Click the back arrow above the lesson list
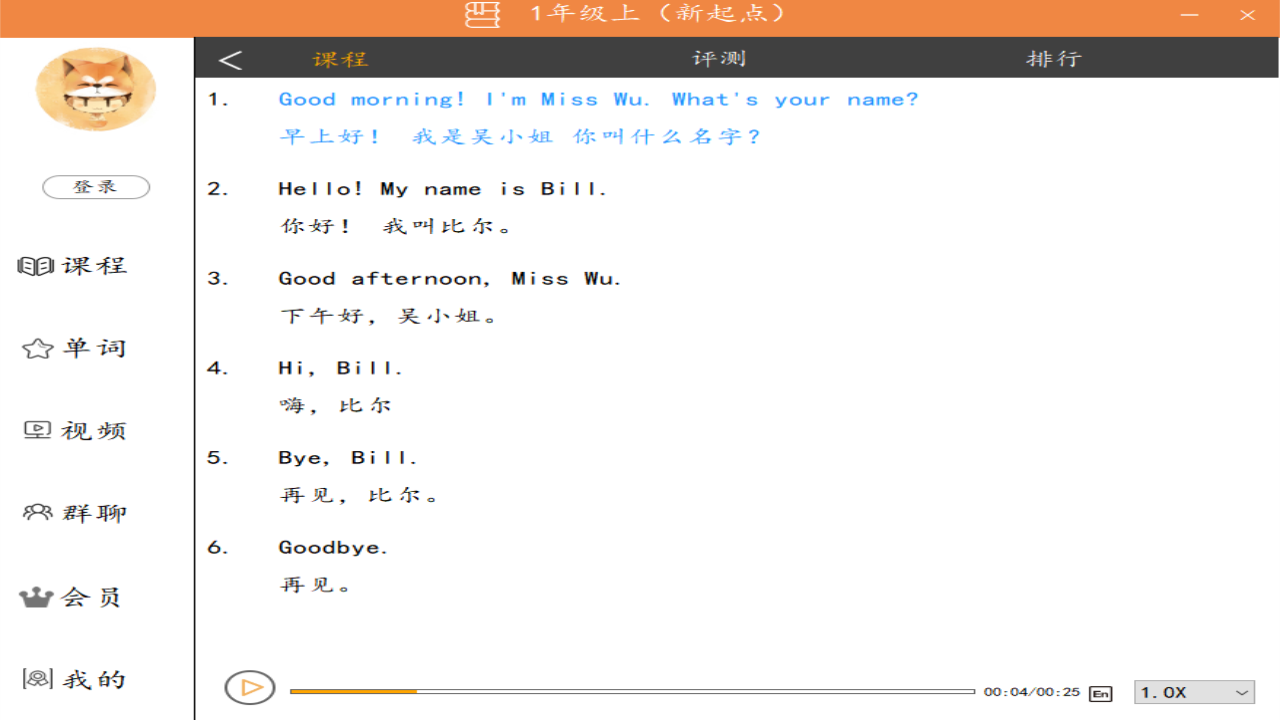This screenshot has width=1280, height=720. click(x=230, y=58)
